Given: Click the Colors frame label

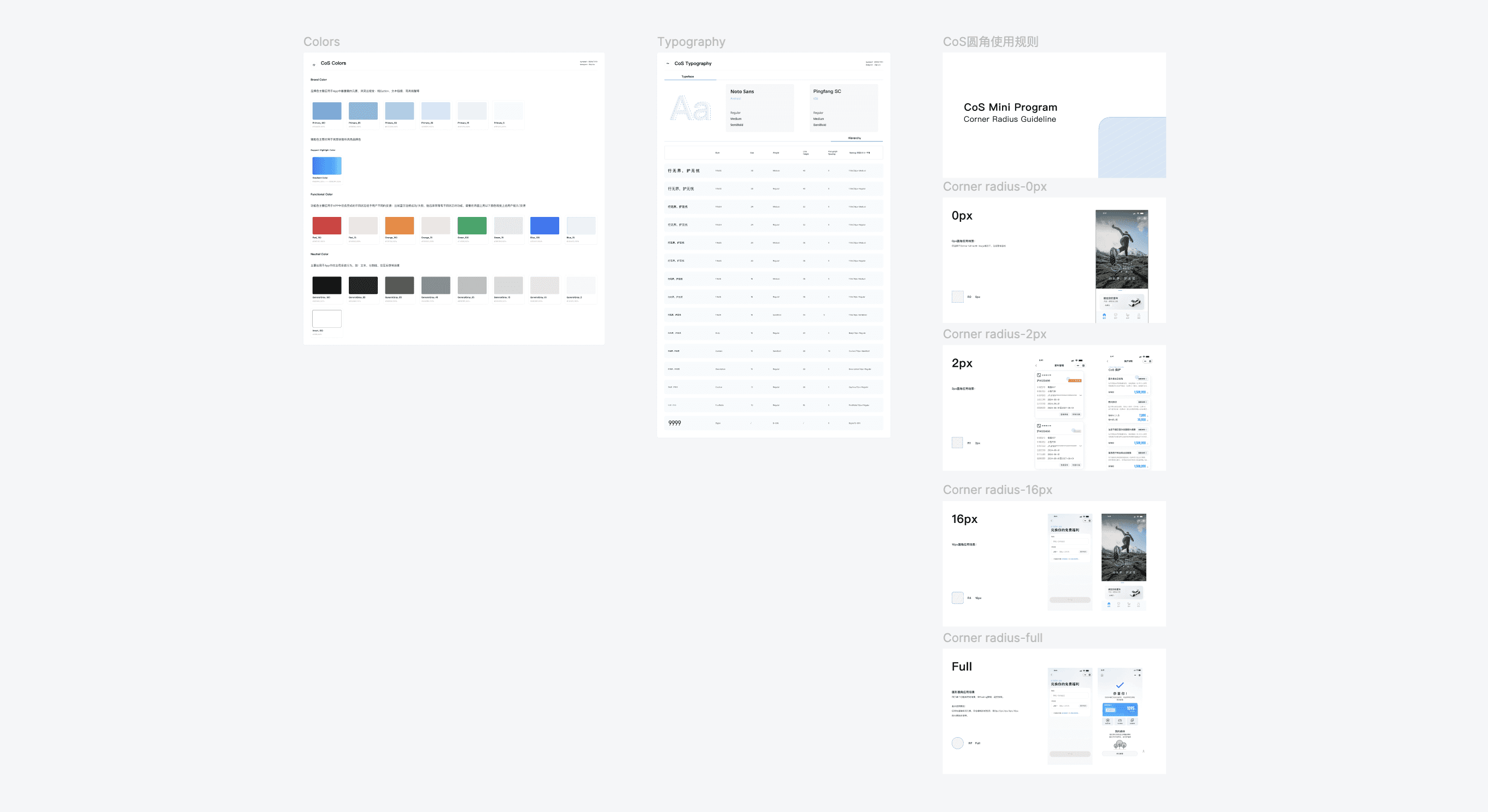Looking at the screenshot, I should (321, 42).
